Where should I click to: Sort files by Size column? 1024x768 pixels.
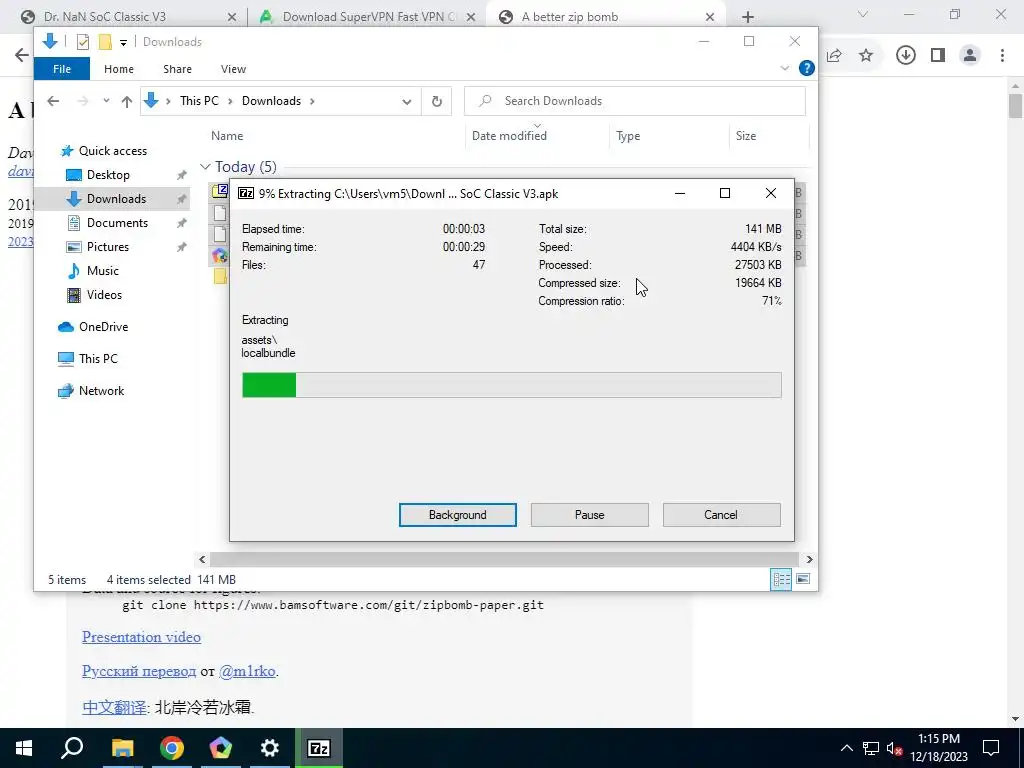coord(746,136)
